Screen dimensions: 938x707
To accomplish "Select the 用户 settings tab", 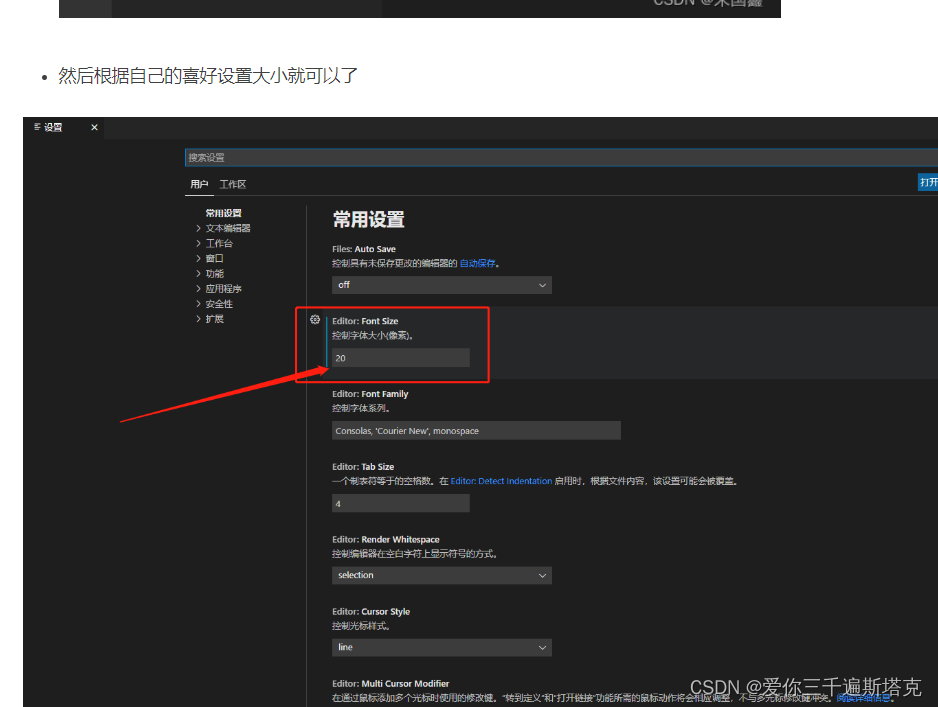I will coord(199,183).
